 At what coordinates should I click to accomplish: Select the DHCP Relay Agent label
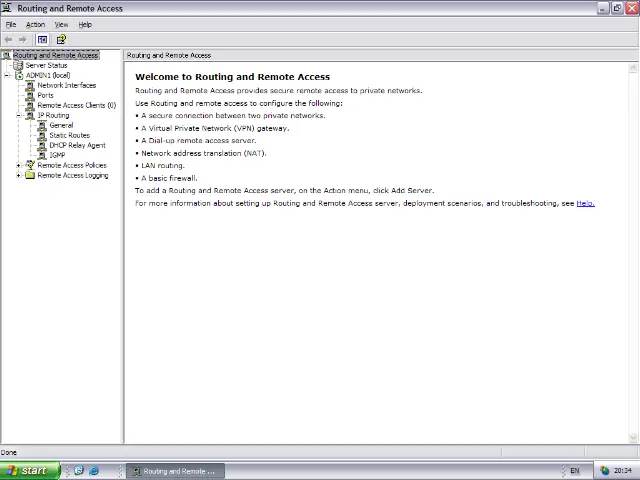[x=77, y=145]
